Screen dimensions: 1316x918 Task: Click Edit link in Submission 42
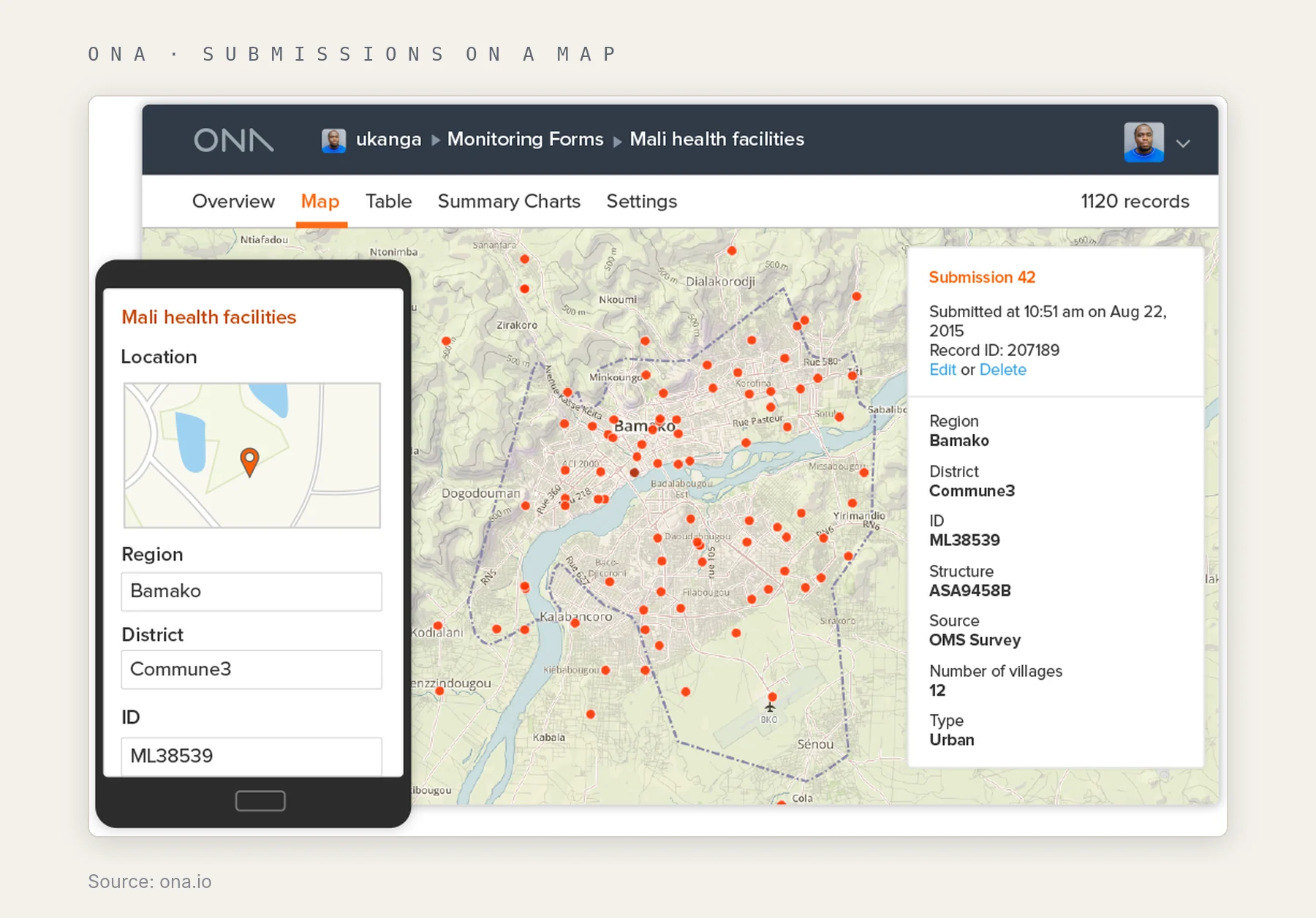(x=942, y=370)
